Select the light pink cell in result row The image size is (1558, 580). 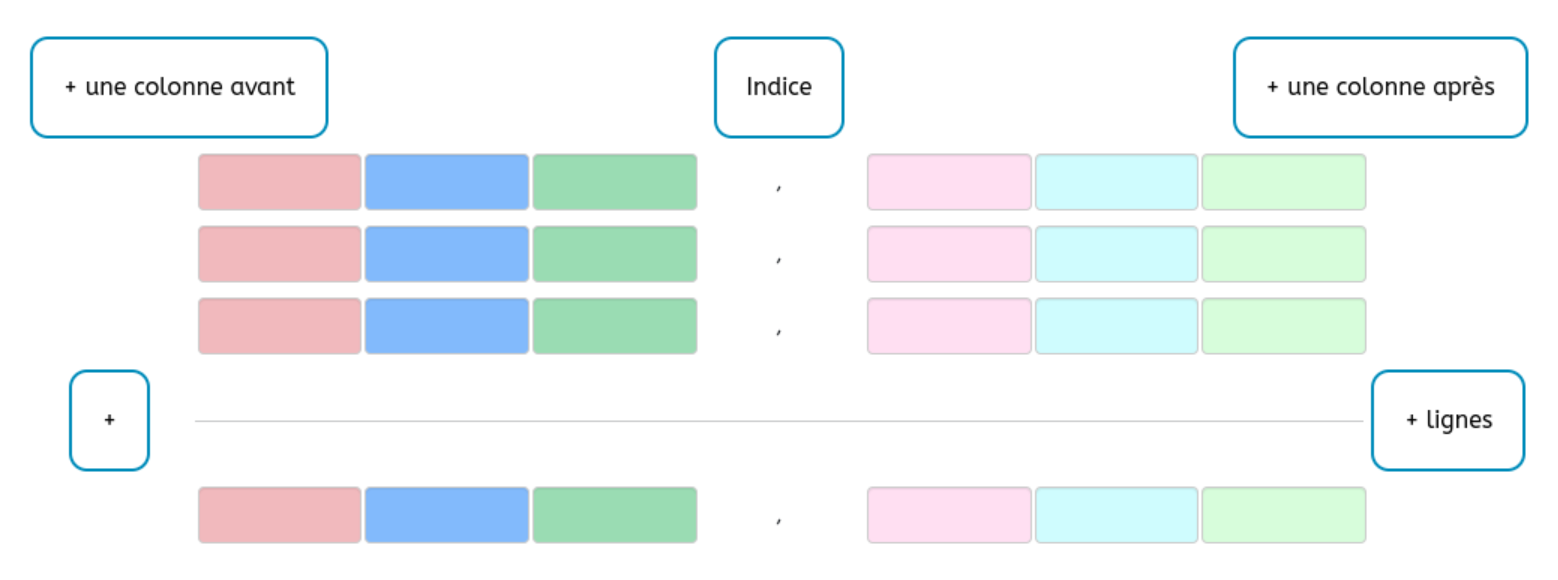point(949,515)
